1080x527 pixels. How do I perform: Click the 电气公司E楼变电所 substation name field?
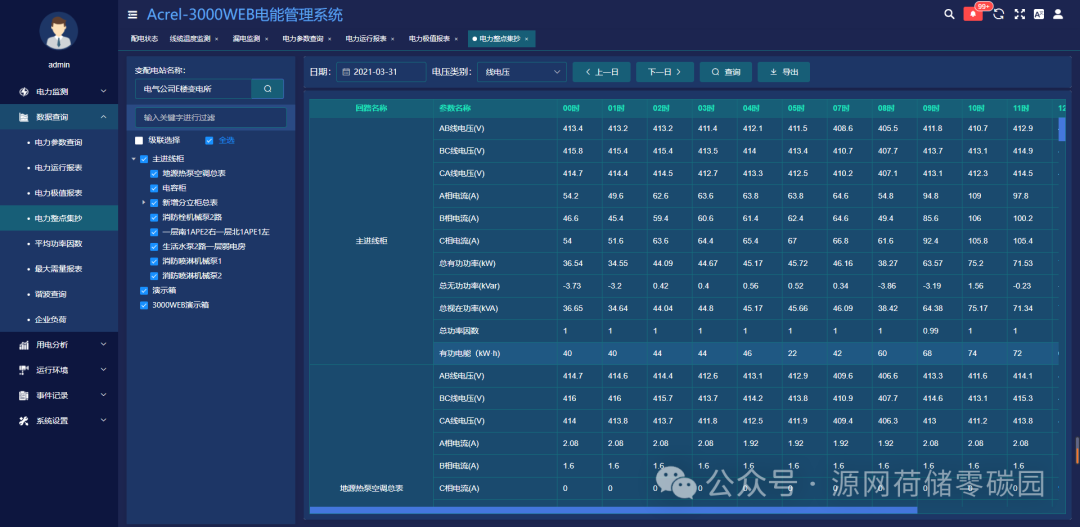coord(194,89)
